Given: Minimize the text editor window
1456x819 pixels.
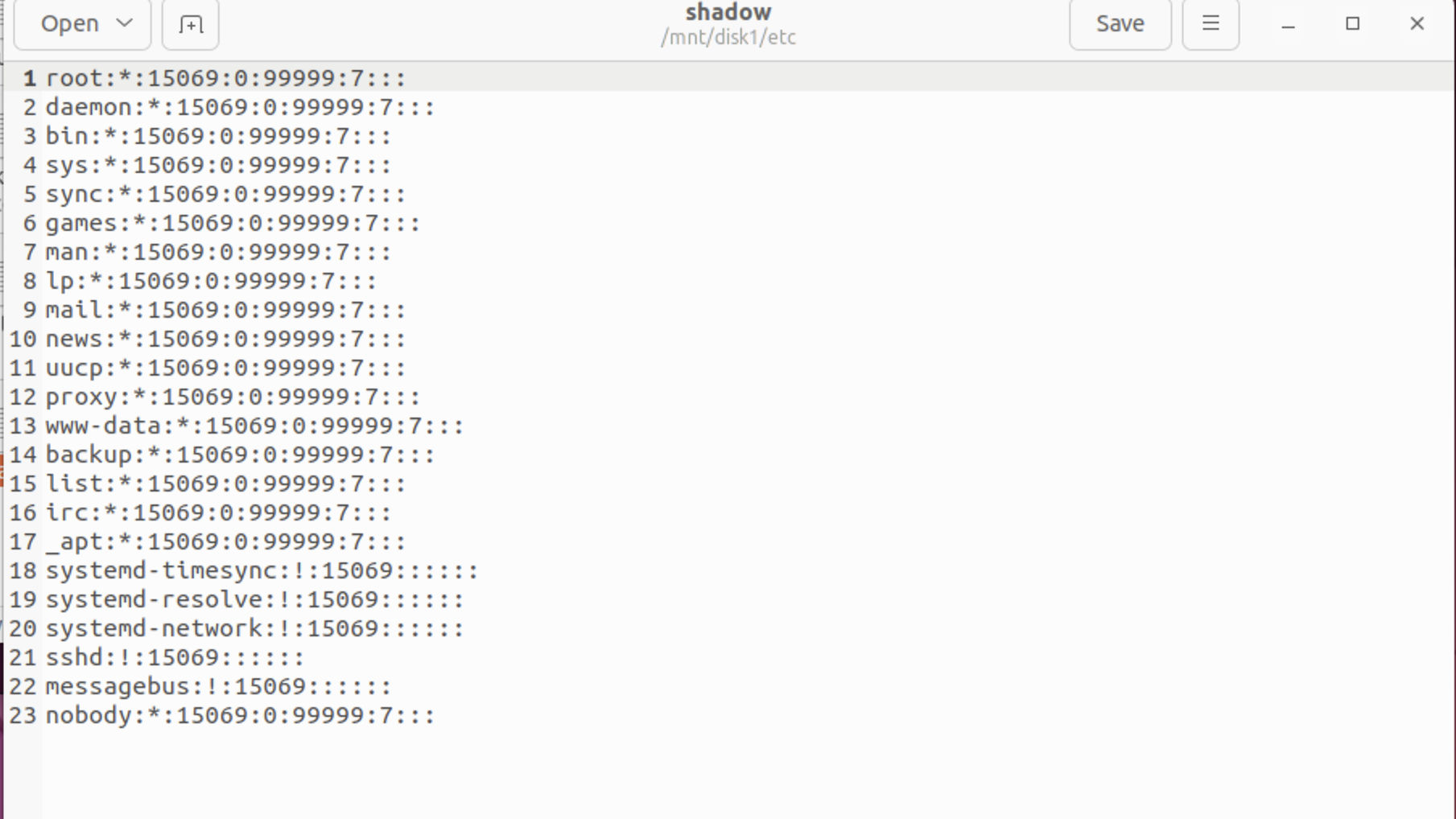Looking at the screenshot, I should pyautogui.click(x=1288, y=24).
